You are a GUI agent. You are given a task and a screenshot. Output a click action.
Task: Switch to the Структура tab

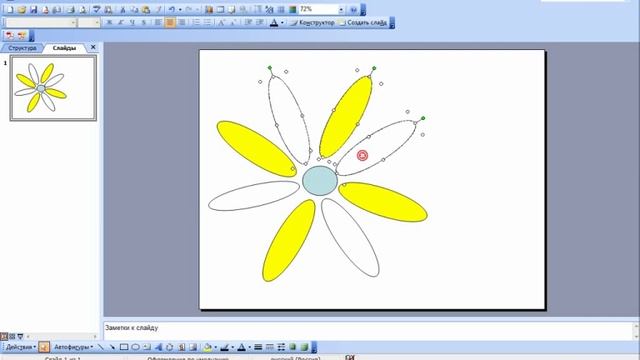(x=22, y=48)
